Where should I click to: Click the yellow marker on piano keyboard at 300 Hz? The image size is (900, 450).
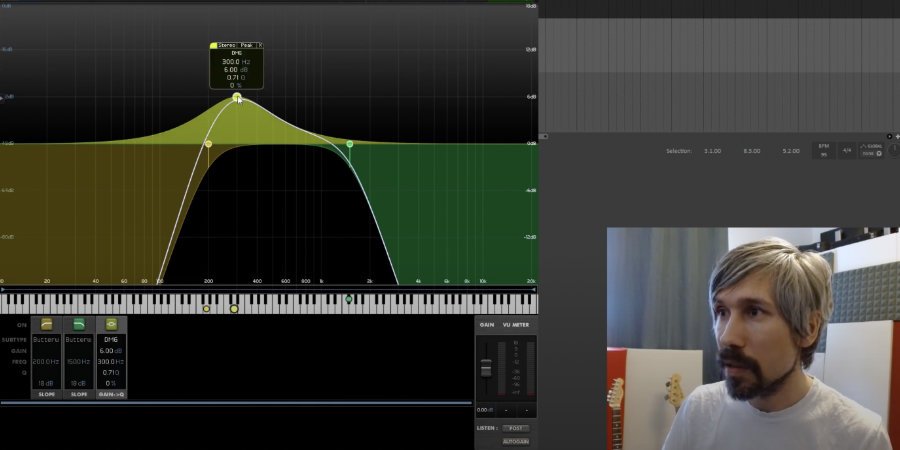click(x=234, y=309)
